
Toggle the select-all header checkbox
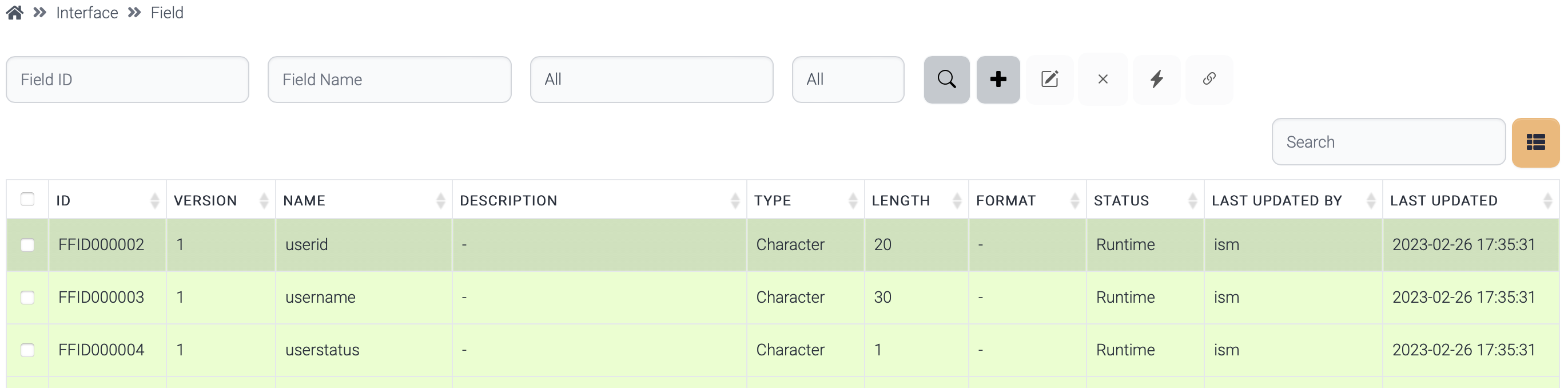tap(27, 199)
